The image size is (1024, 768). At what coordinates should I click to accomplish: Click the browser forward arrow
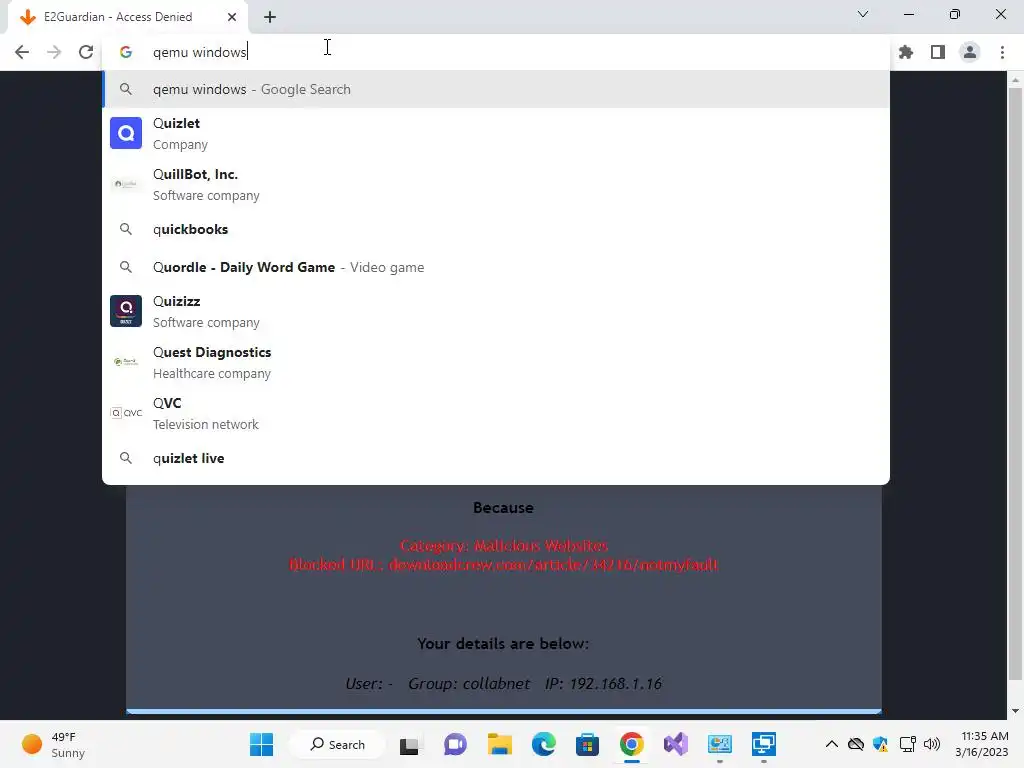pos(54,52)
